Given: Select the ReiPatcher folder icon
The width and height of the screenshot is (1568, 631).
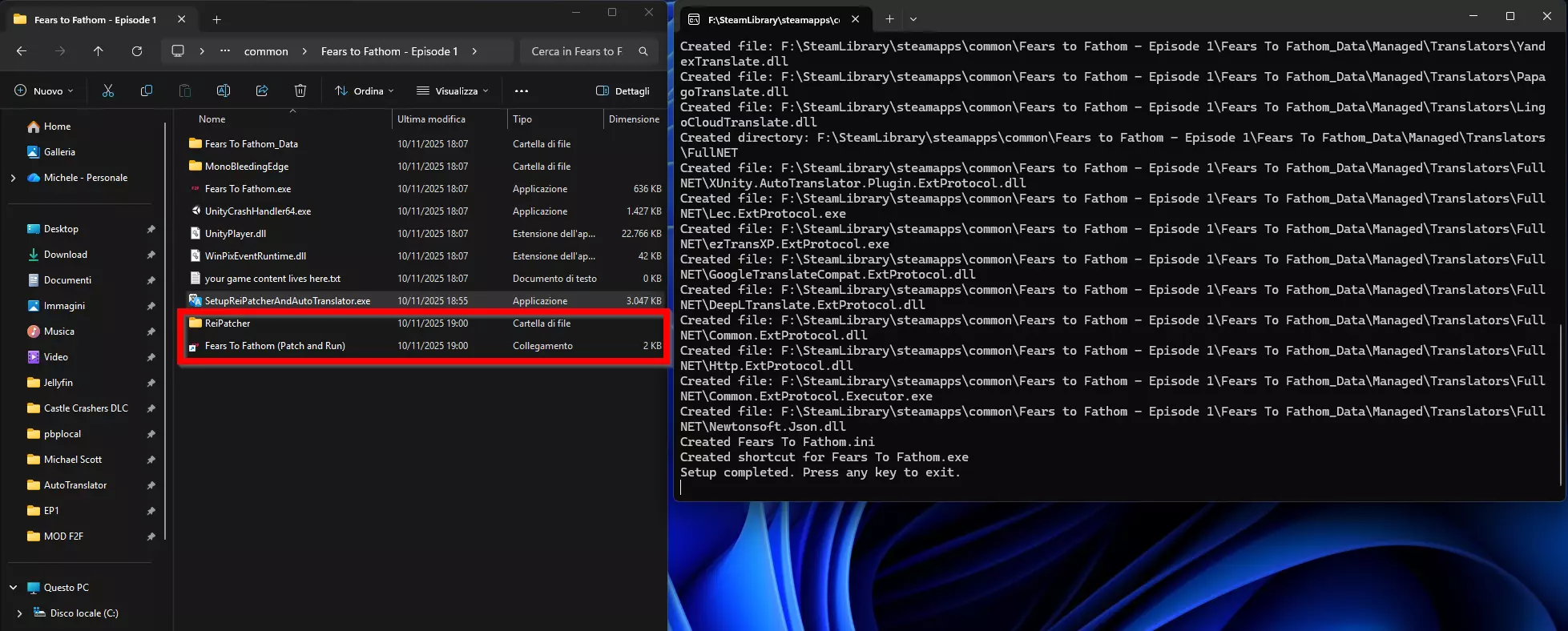Looking at the screenshot, I should [x=195, y=324].
